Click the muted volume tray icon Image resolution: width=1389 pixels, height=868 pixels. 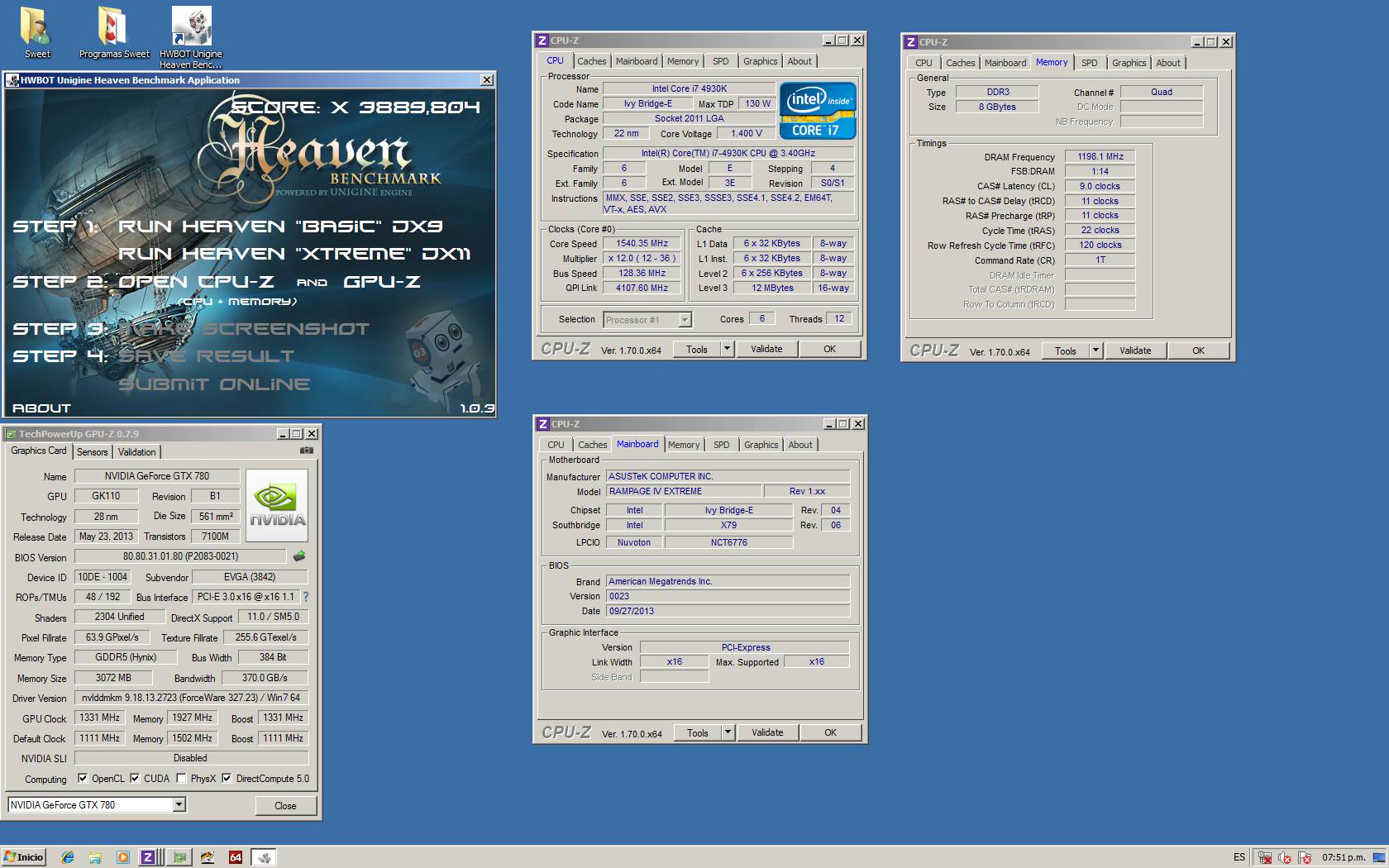coord(1285,857)
